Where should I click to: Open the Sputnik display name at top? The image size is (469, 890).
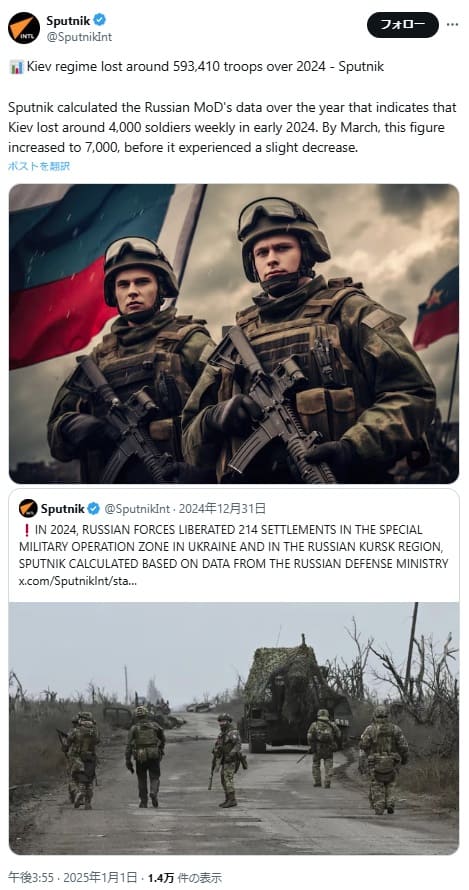pos(68,20)
